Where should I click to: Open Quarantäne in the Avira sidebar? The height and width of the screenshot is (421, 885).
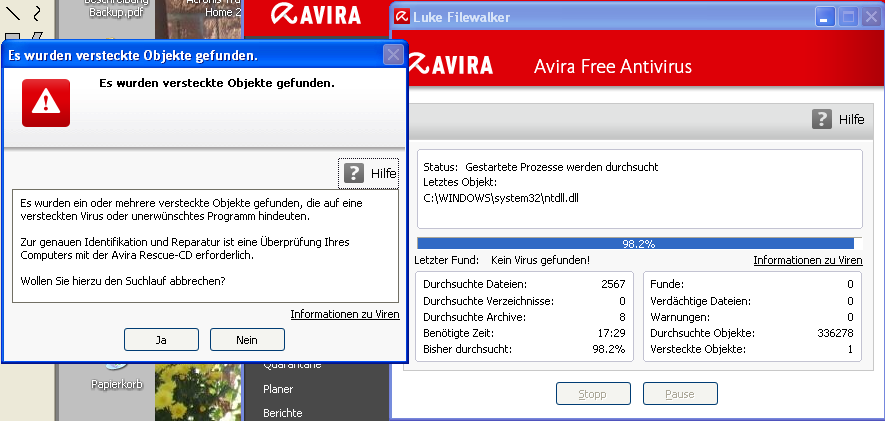tap(292, 365)
